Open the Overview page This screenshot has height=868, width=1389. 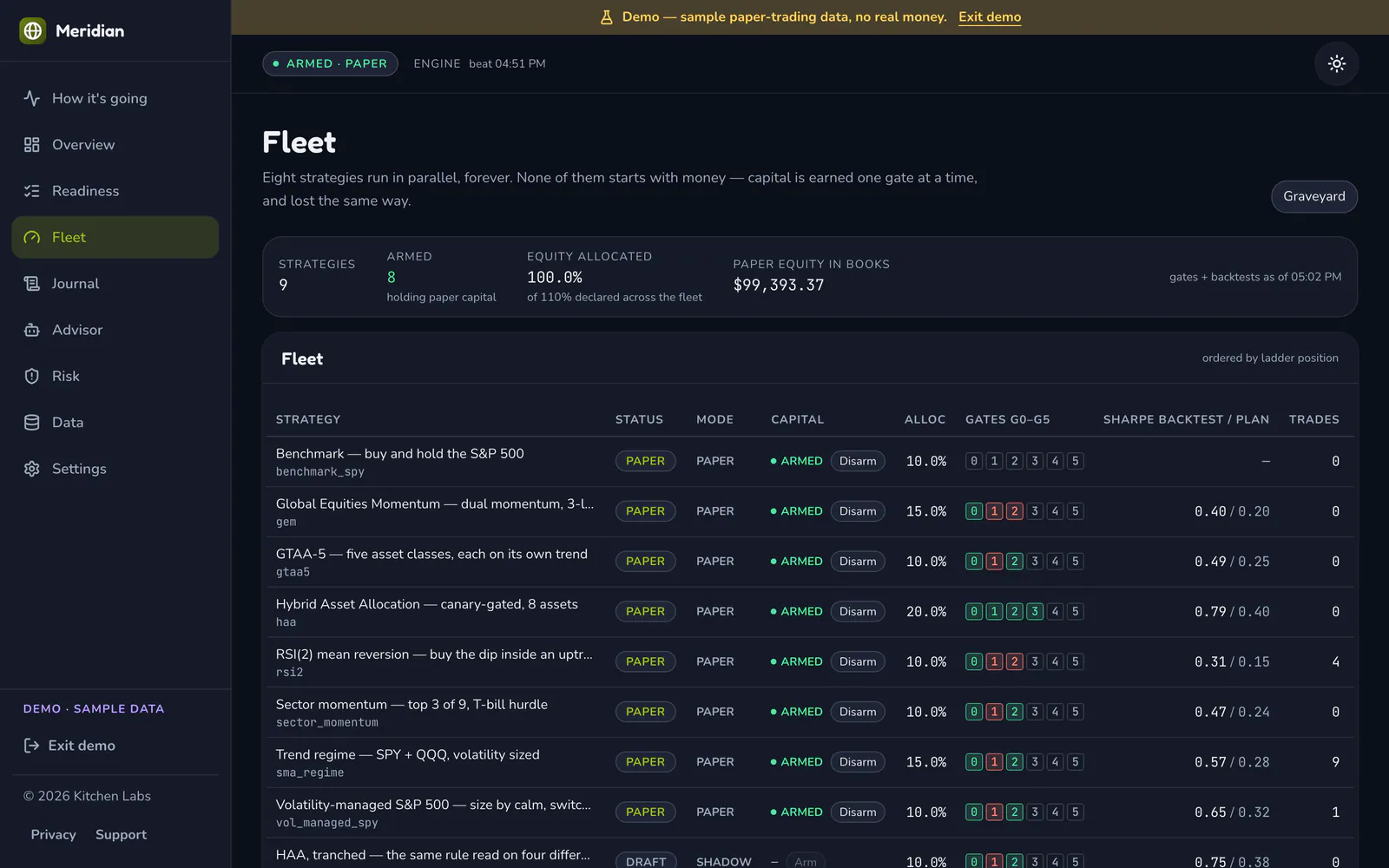pyautogui.click(x=115, y=145)
